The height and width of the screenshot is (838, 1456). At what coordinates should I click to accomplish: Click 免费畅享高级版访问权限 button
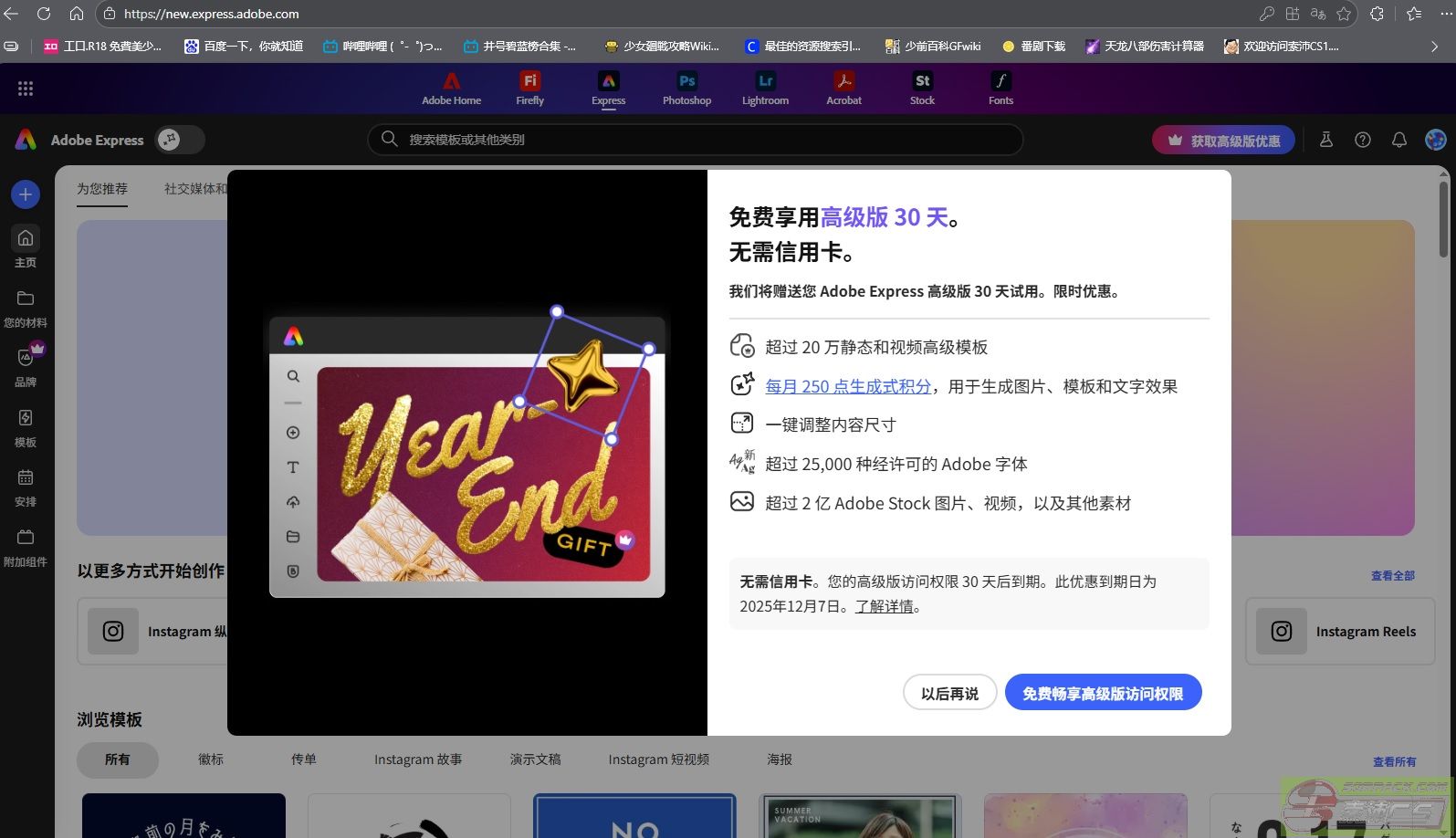click(x=1103, y=693)
